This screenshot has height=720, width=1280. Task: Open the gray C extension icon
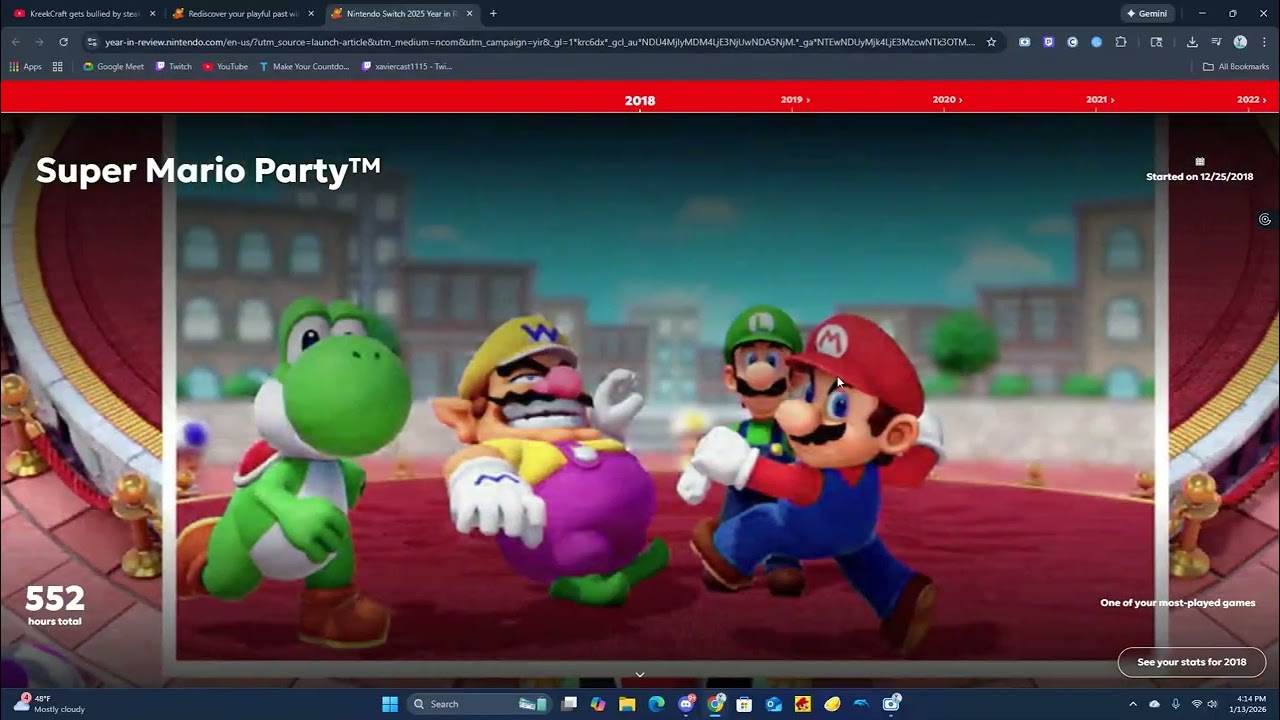pos(1072,42)
